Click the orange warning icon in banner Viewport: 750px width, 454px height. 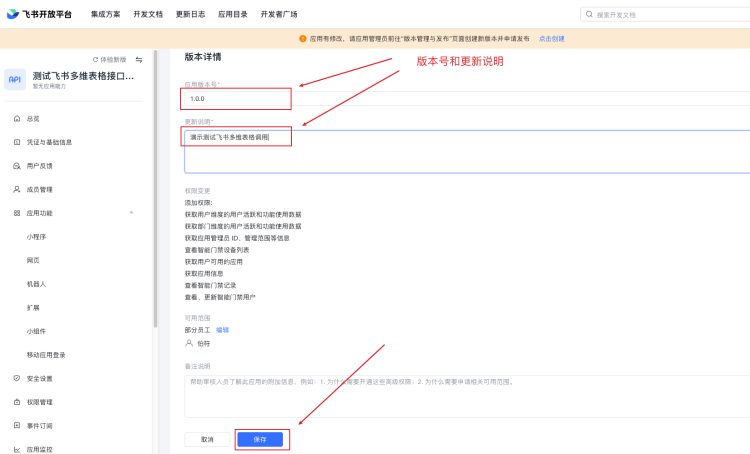302,39
